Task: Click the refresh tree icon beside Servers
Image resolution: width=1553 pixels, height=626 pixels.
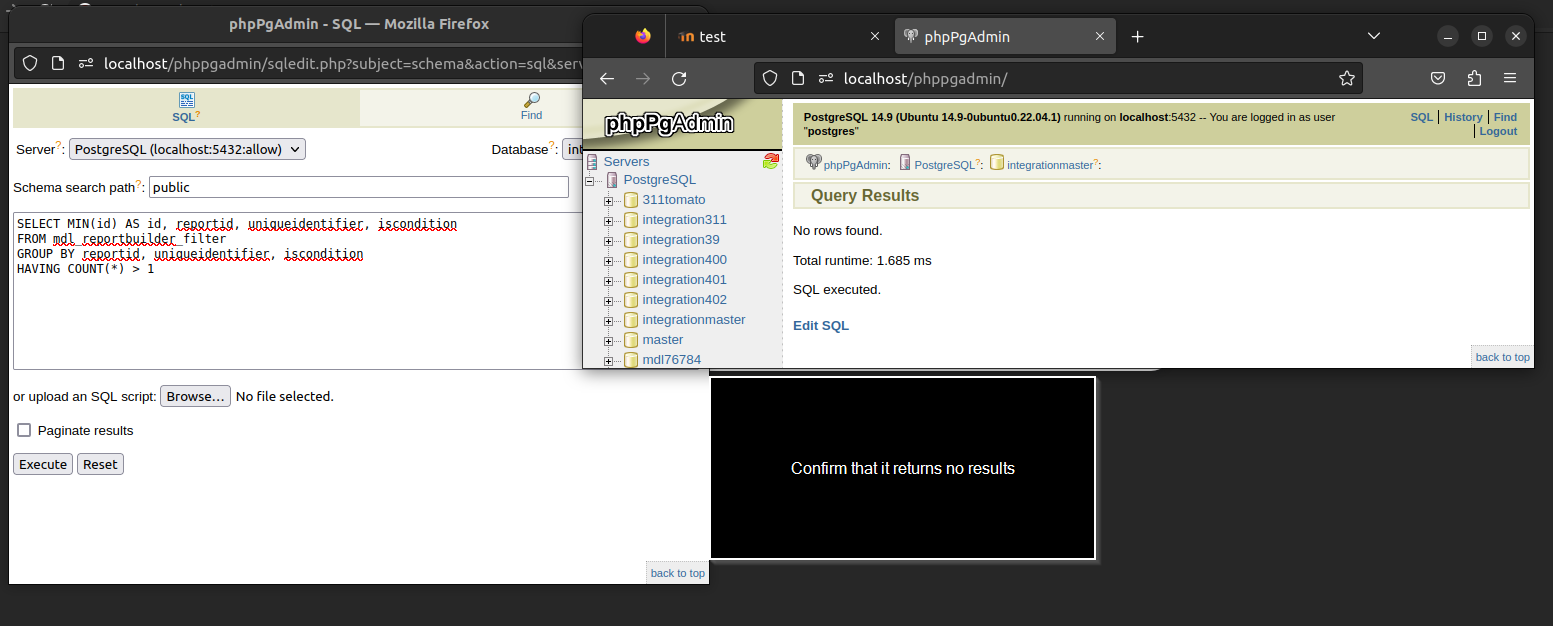Action: 770,161
